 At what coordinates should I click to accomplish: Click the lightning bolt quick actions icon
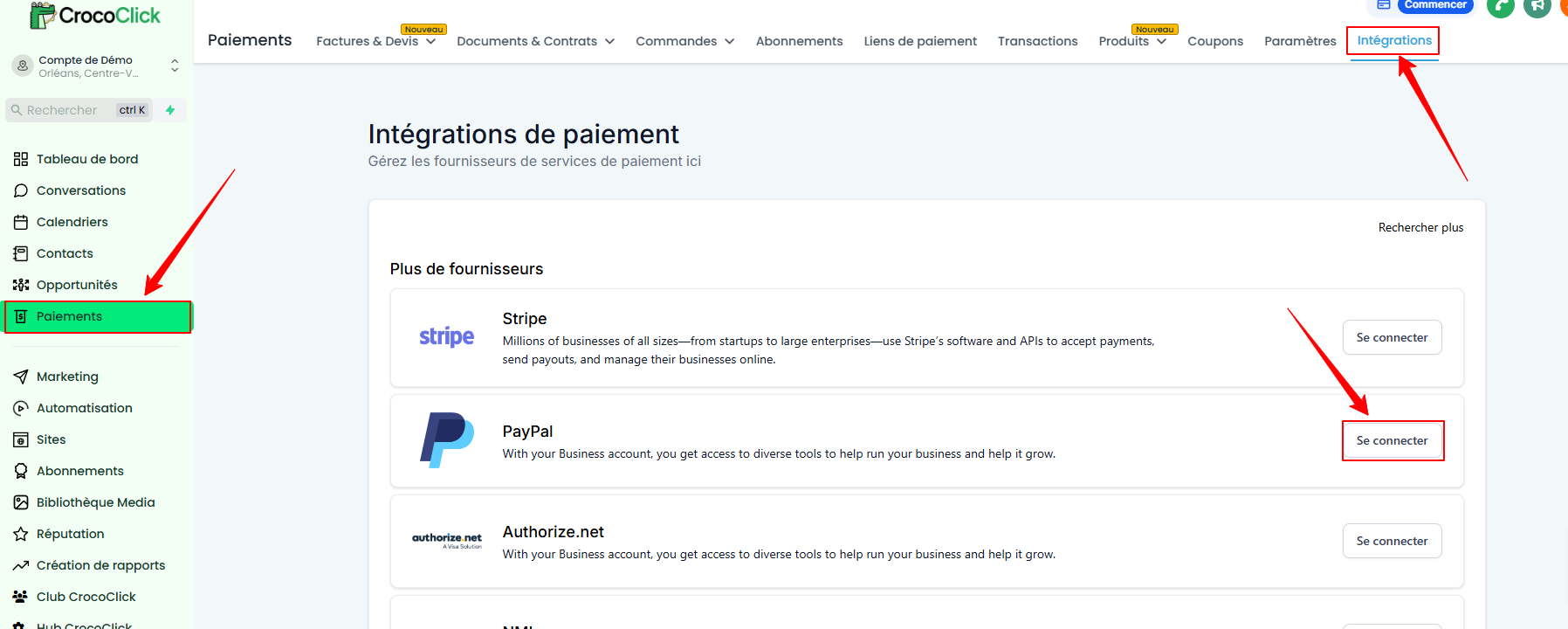170,110
